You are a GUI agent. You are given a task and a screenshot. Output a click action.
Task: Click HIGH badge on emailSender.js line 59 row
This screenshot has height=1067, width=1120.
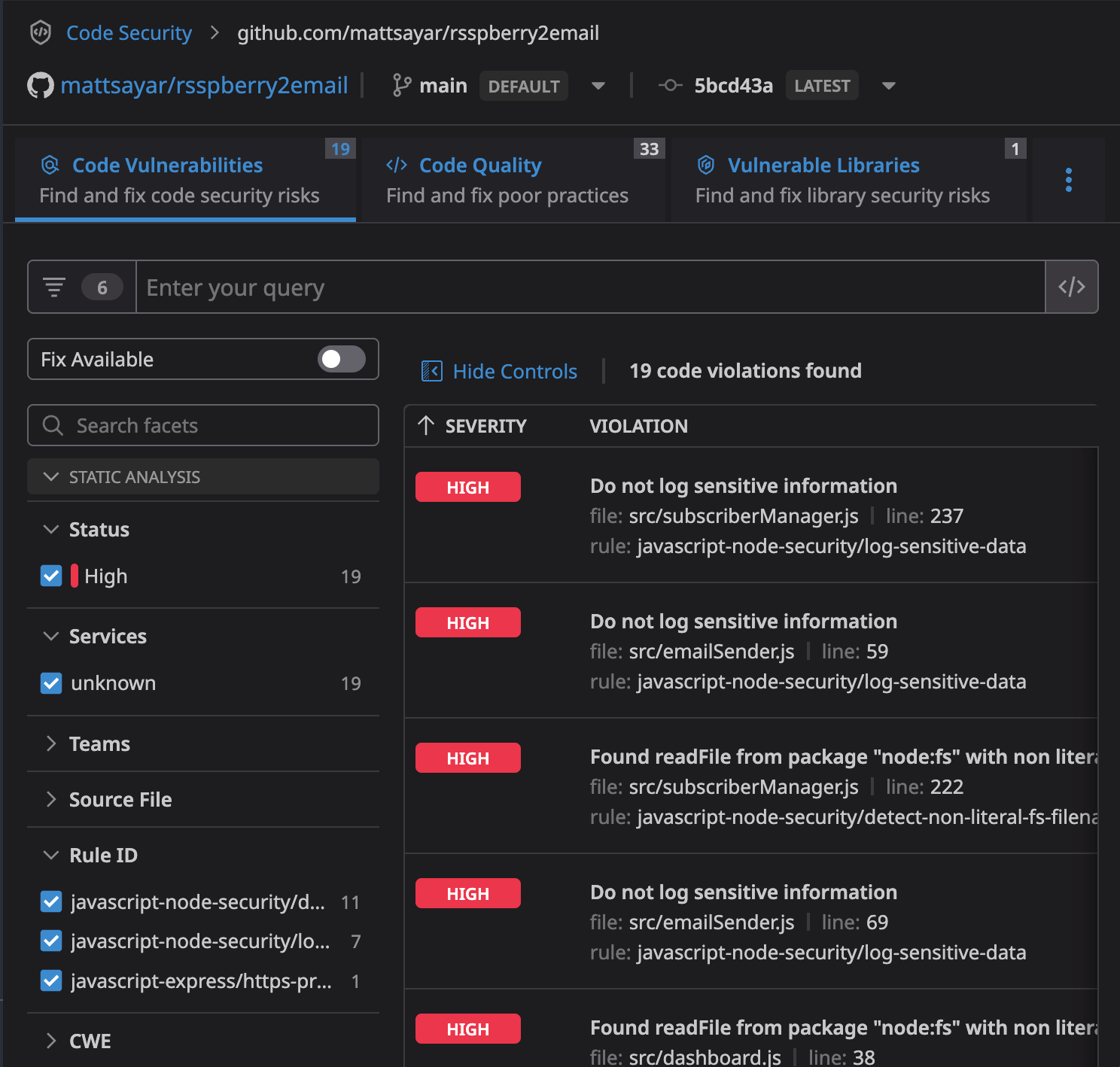(x=468, y=622)
